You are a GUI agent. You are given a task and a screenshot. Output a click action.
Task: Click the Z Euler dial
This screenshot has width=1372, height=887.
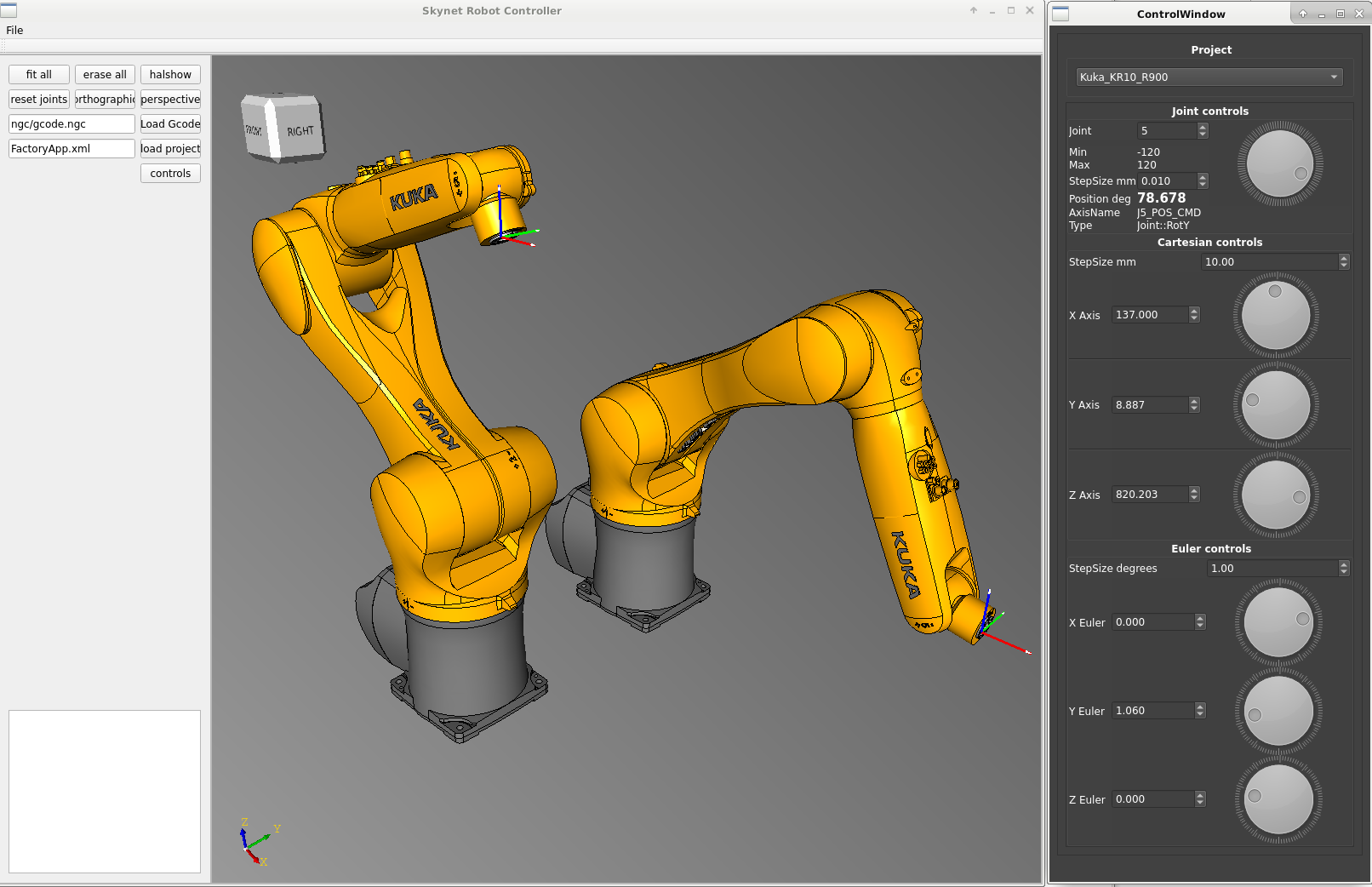[1278, 799]
